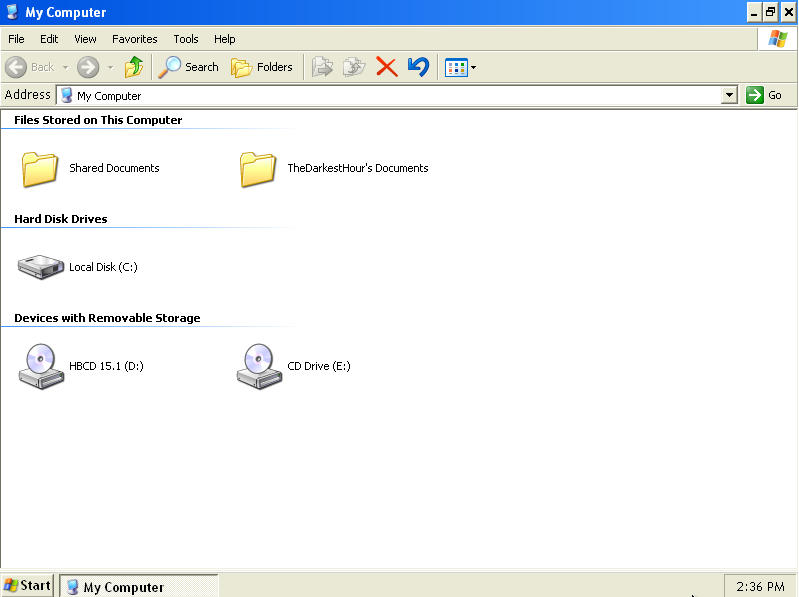This screenshot has width=799, height=597.
Task: Click the Address bar field
Action: coord(397,95)
